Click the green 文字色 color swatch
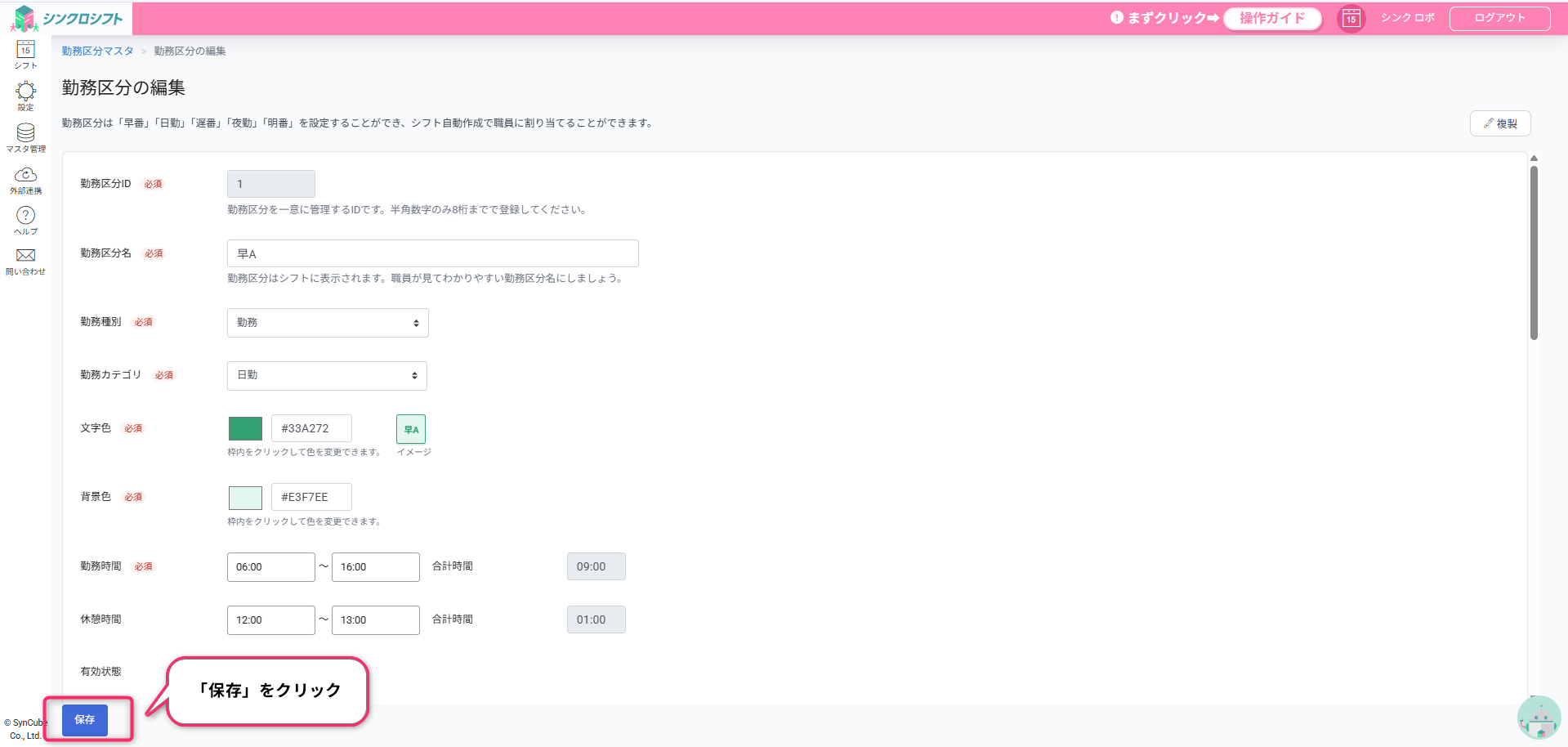Viewport: 1568px width, 747px height. pos(245,428)
